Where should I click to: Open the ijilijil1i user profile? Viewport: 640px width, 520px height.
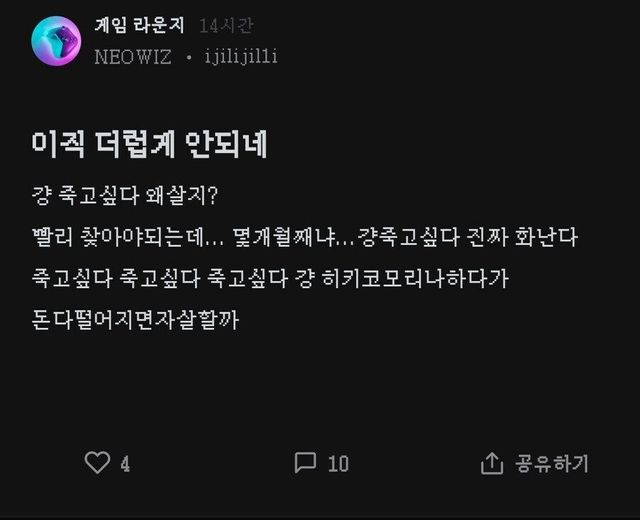[240, 57]
